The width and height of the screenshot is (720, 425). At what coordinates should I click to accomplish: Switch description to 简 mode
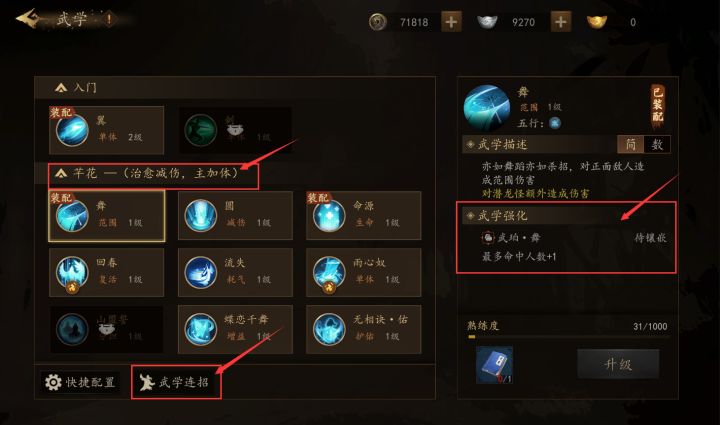(x=631, y=145)
